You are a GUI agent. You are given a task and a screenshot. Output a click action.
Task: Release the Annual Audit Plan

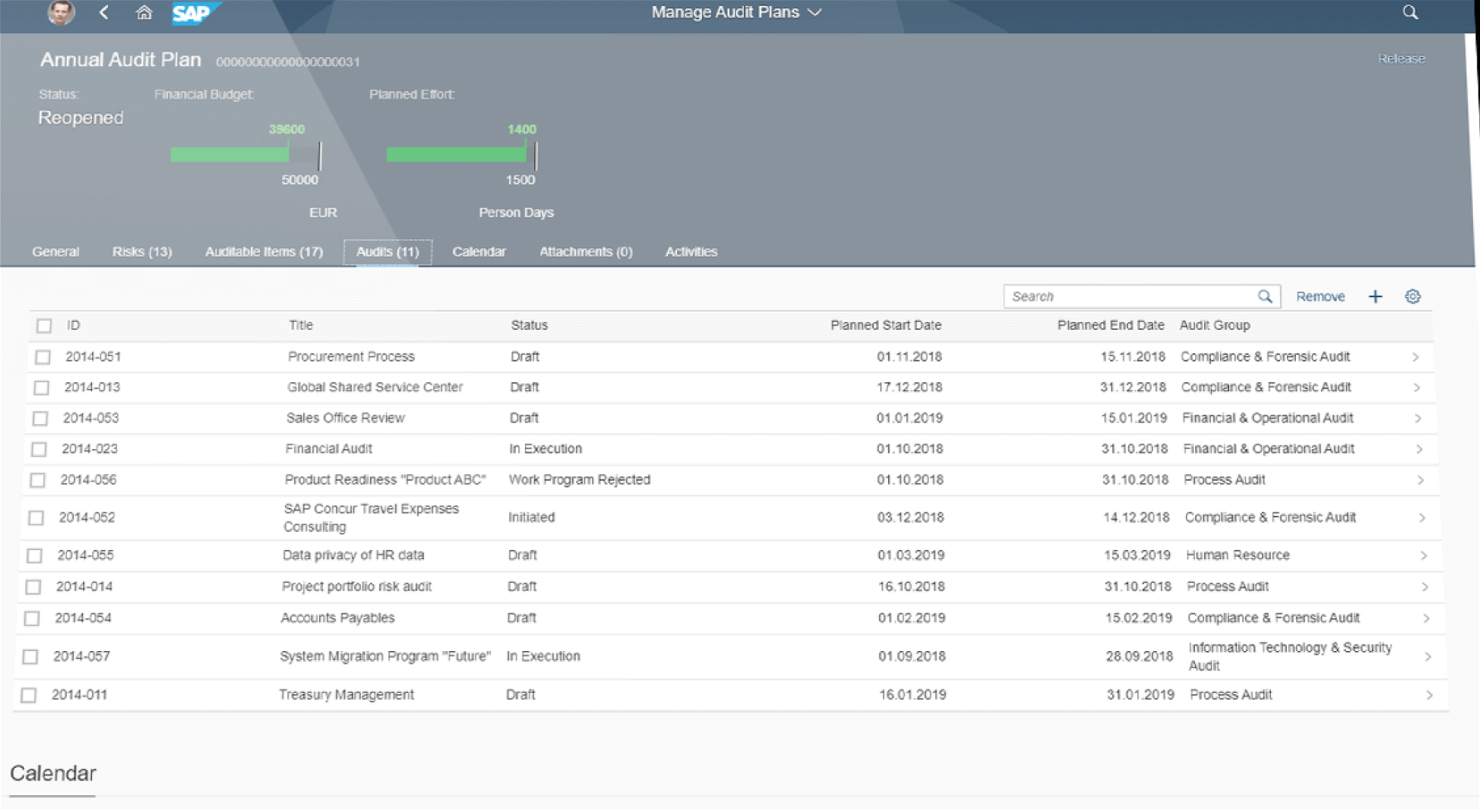coord(1401,58)
